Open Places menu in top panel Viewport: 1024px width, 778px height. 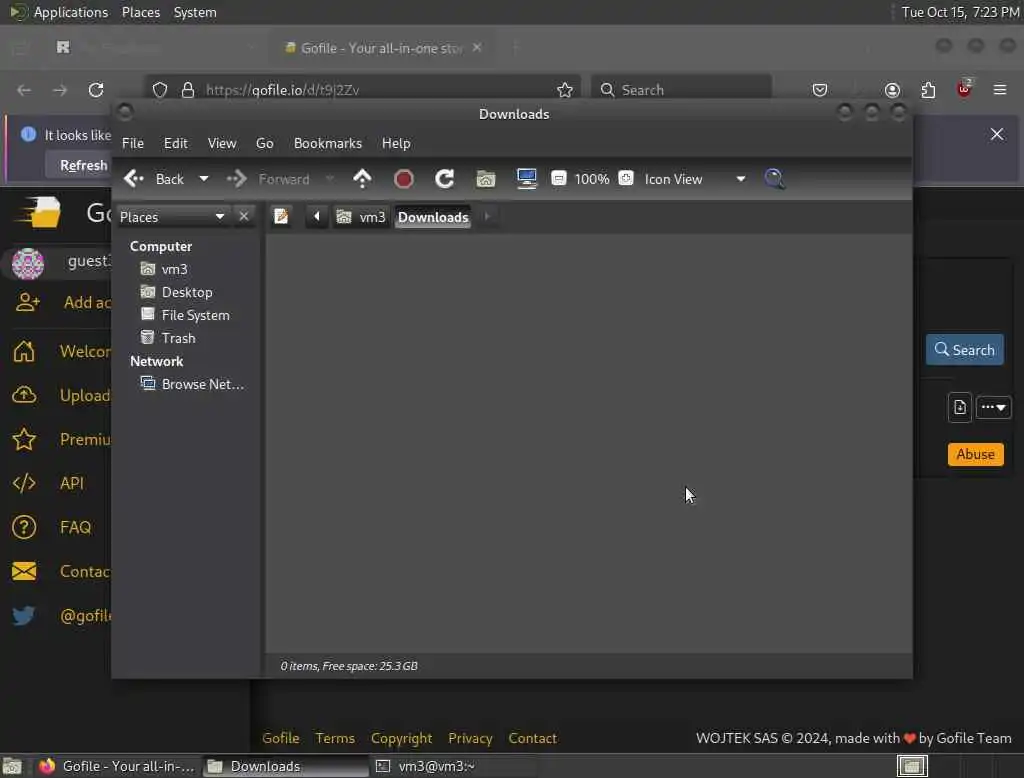click(x=141, y=12)
